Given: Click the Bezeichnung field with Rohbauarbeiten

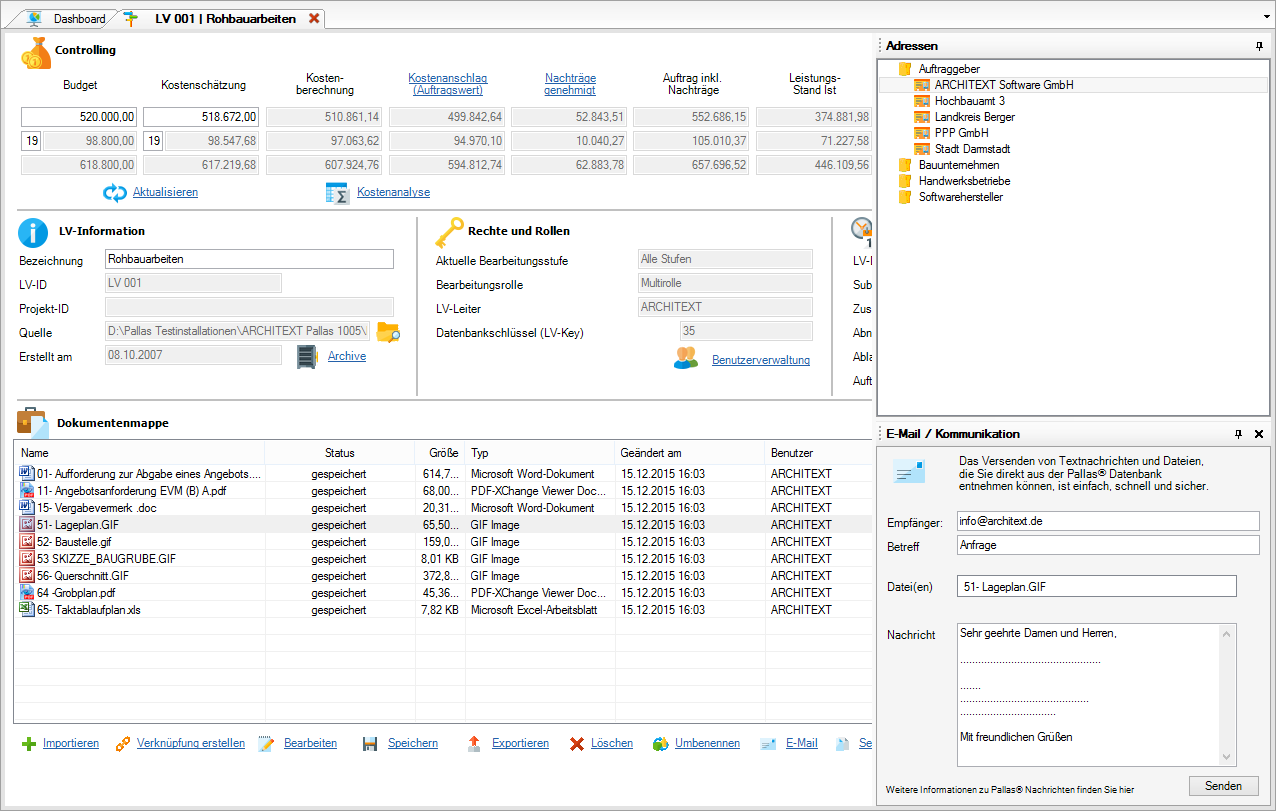Looking at the screenshot, I should pyautogui.click(x=249, y=259).
